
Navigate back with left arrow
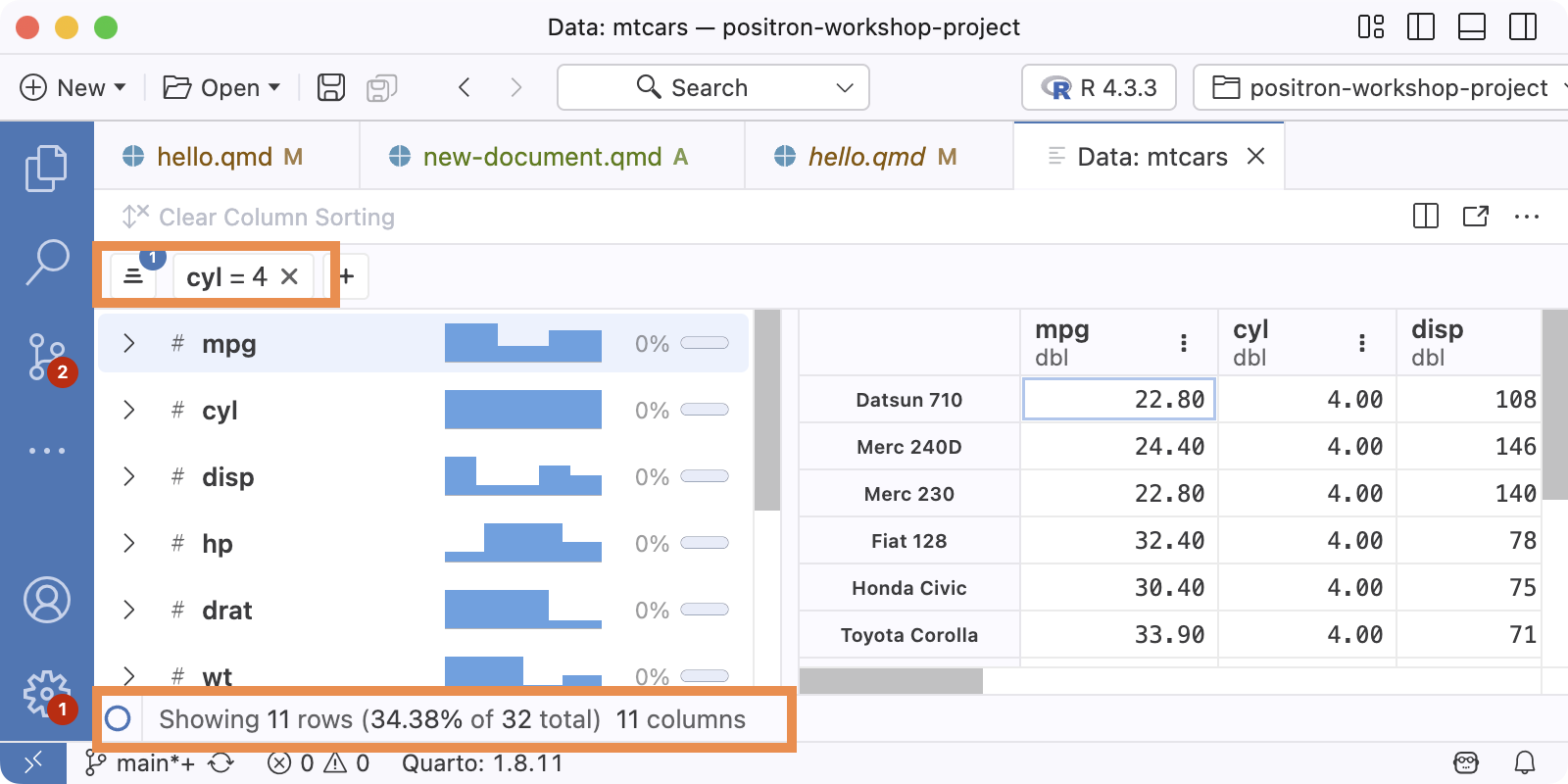point(465,87)
